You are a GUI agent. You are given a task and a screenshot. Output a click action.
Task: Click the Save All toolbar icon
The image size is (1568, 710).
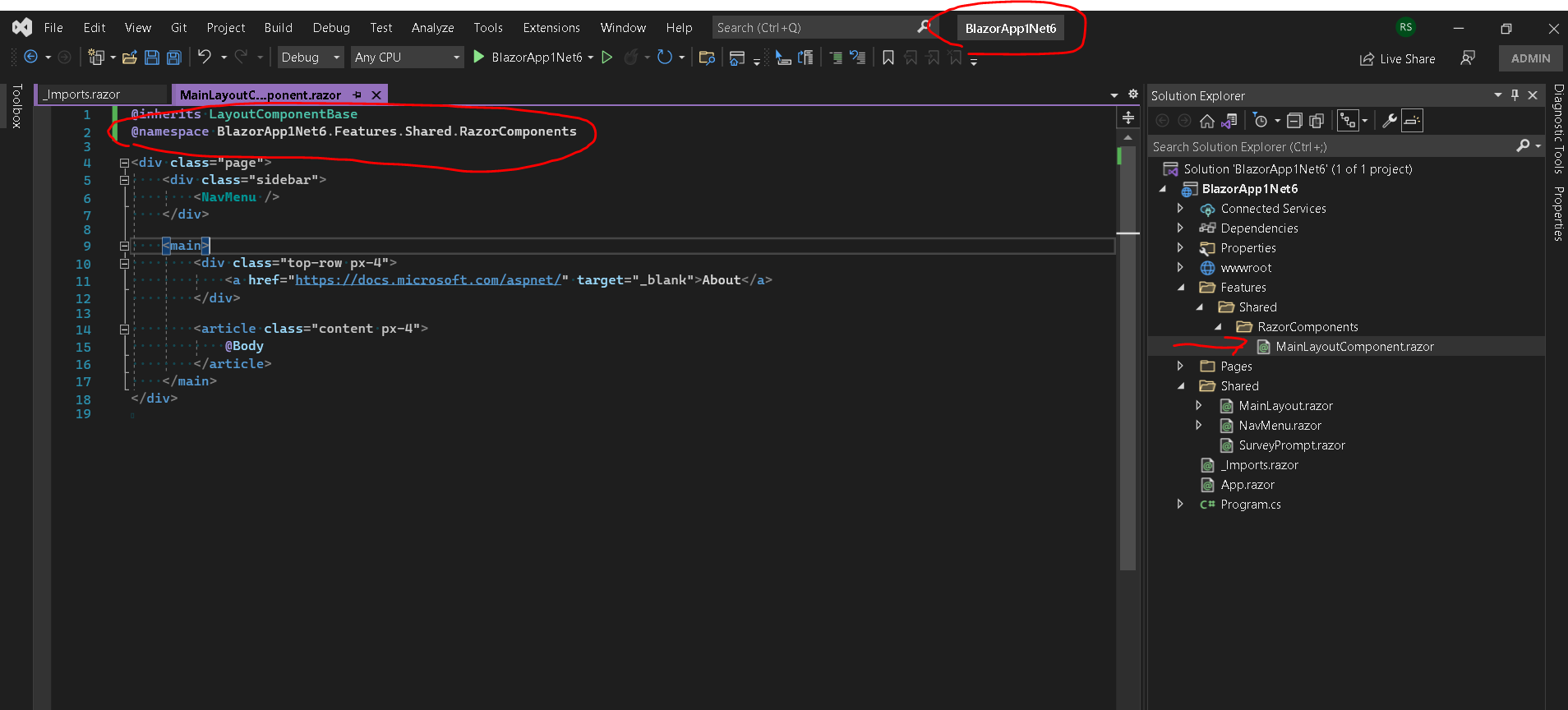click(173, 58)
